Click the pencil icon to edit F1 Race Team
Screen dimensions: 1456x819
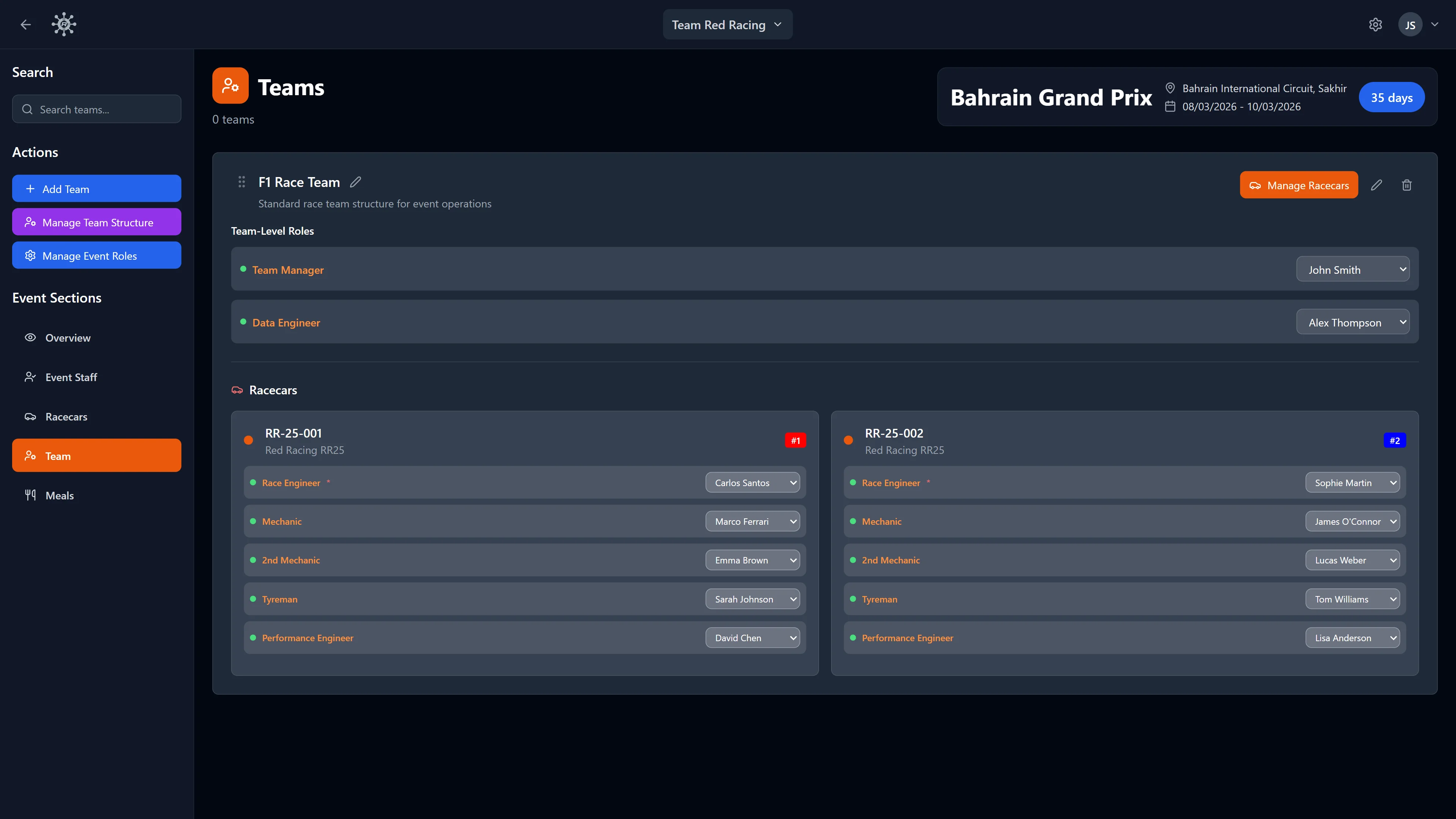pyautogui.click(x=356, y=182)
